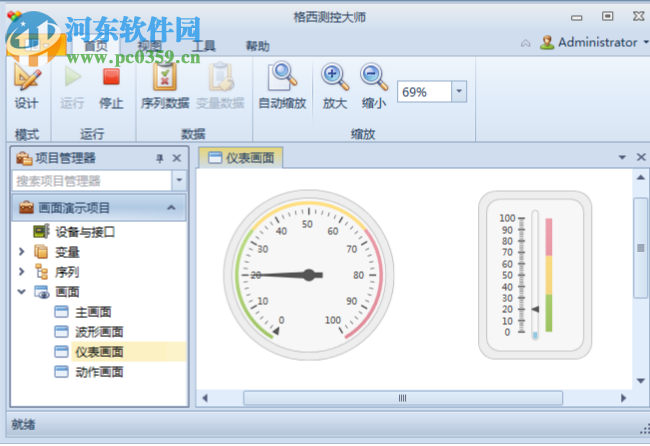Collapse the ribbon with the caret icon

click(x=526, y=43)
